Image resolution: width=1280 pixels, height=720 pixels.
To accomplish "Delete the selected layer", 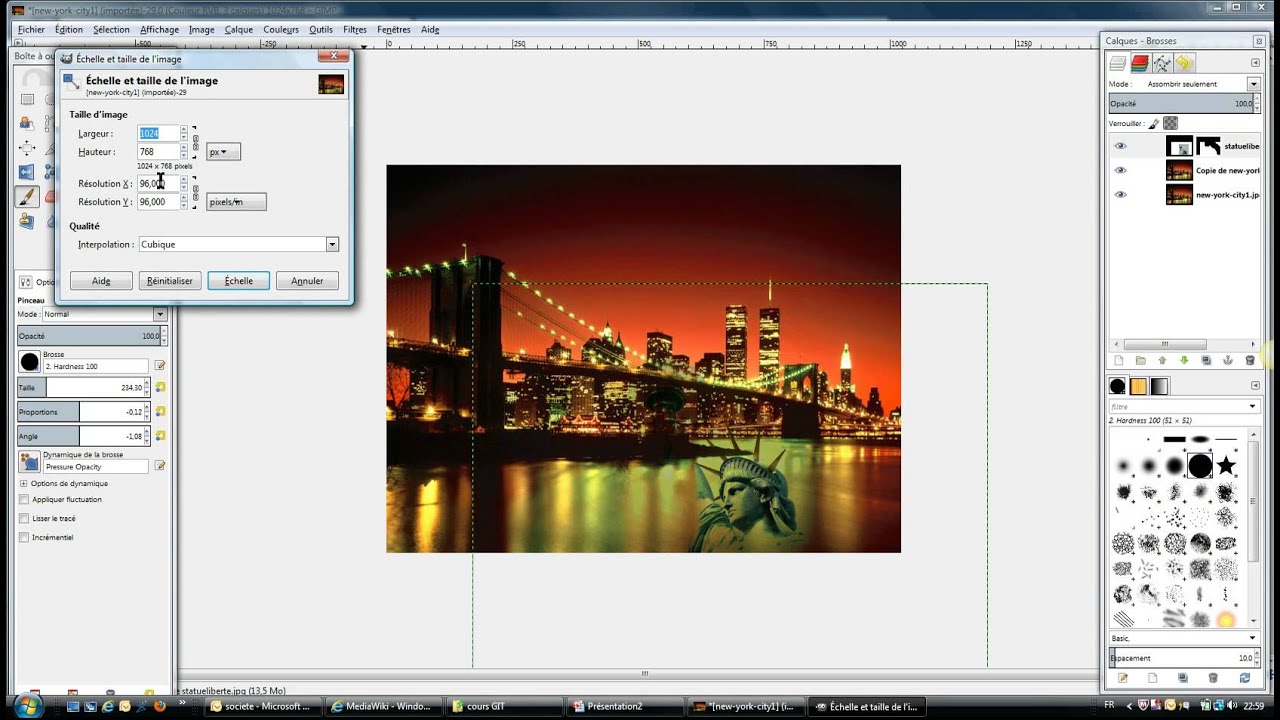I will point(1250,360).
